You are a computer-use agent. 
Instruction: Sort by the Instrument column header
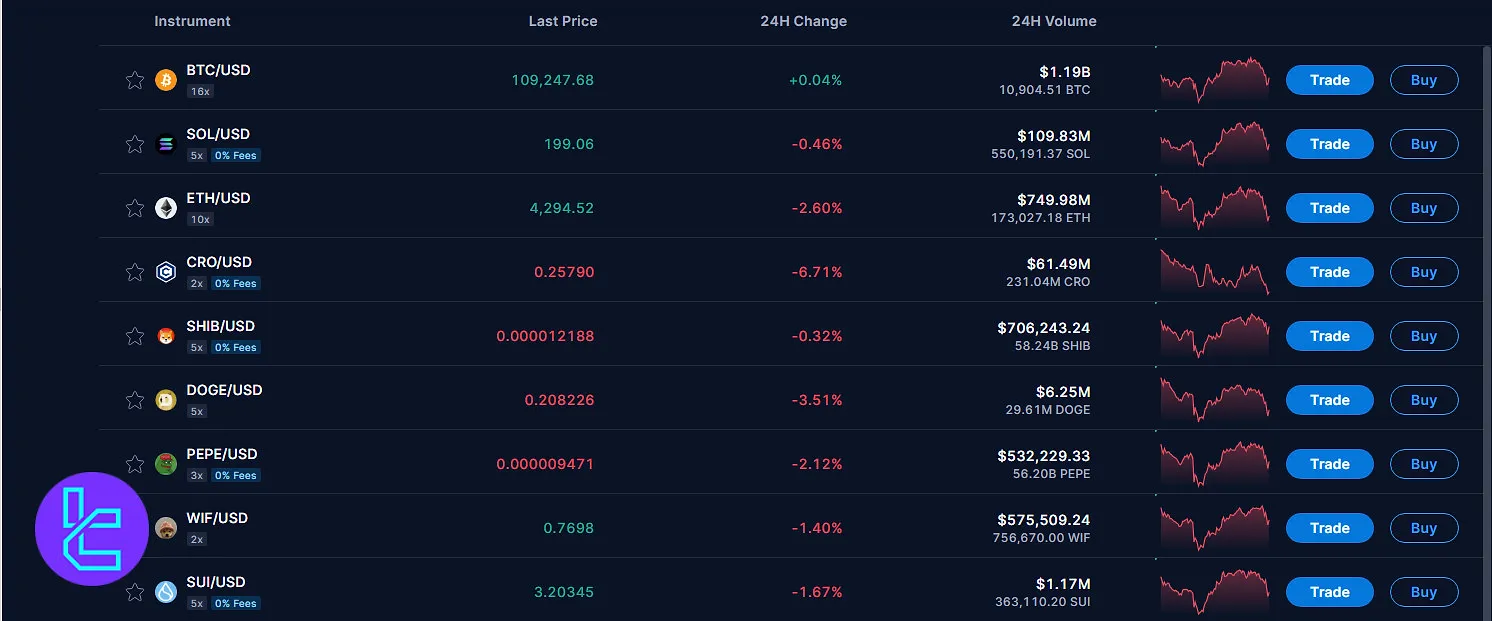pos(192,21)
